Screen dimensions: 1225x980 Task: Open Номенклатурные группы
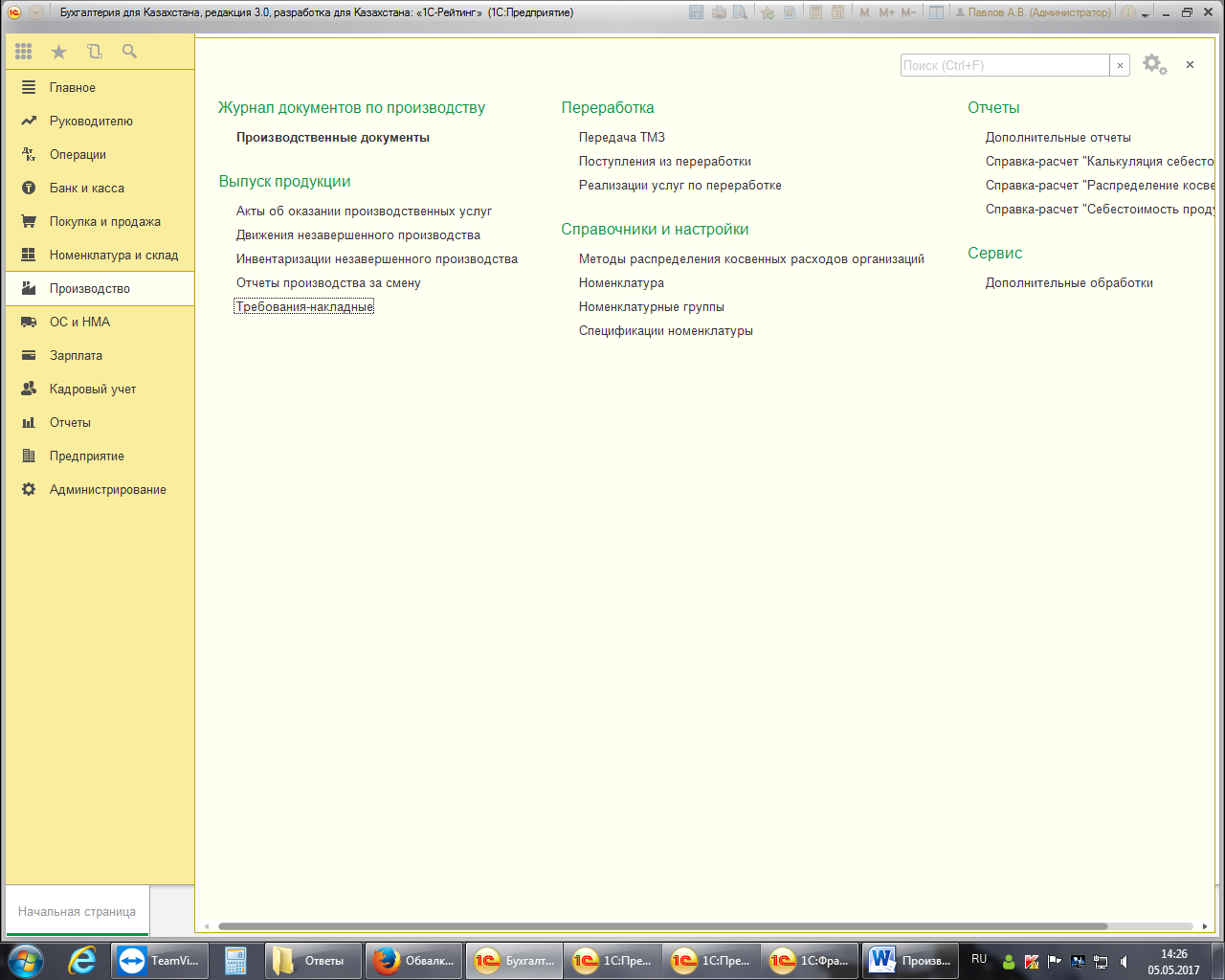tap(652, 306)
